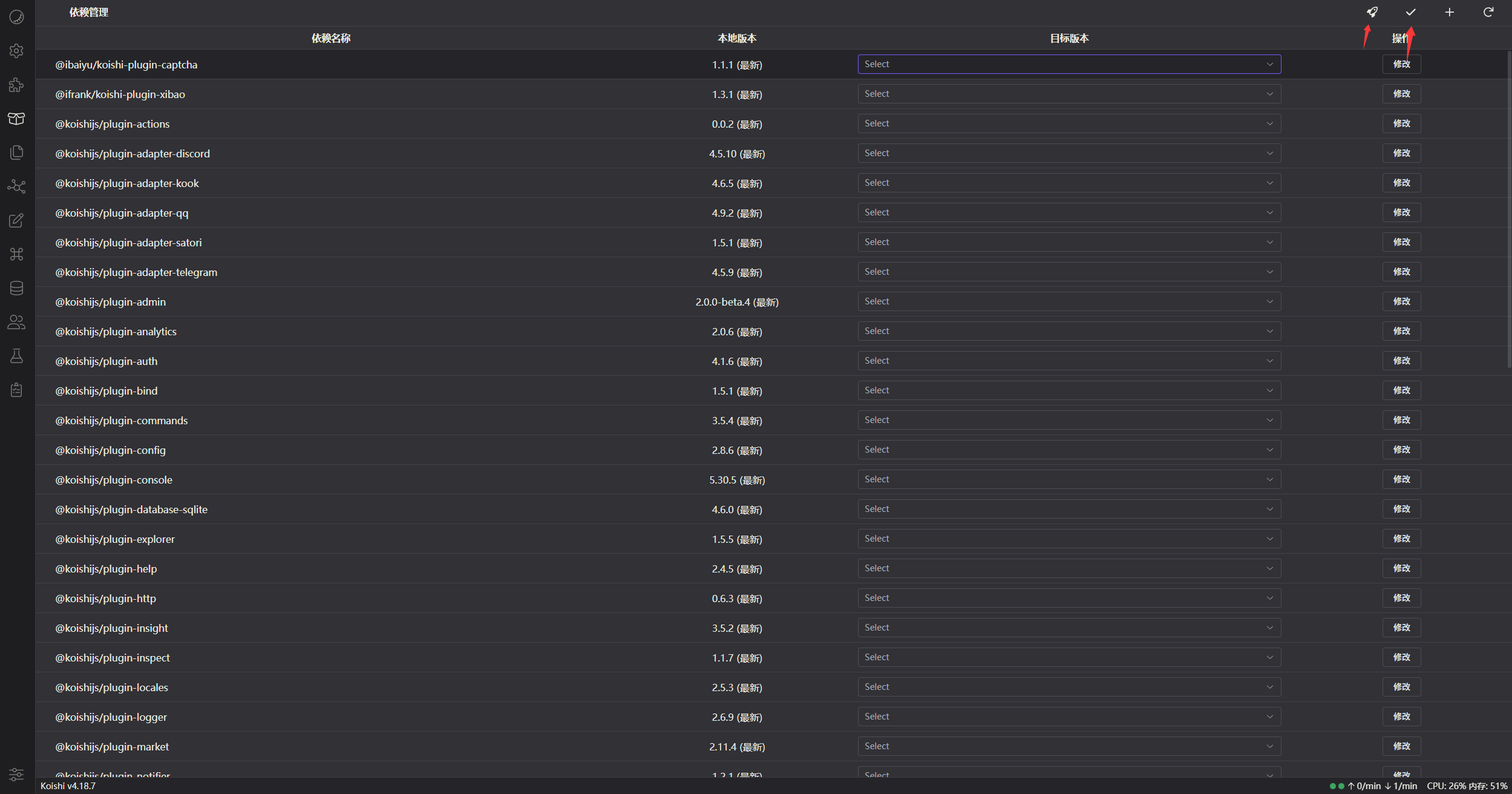Click 修改 button for plugin-http
This screenshot has height=794, width=1512.
pos(1401,598)
